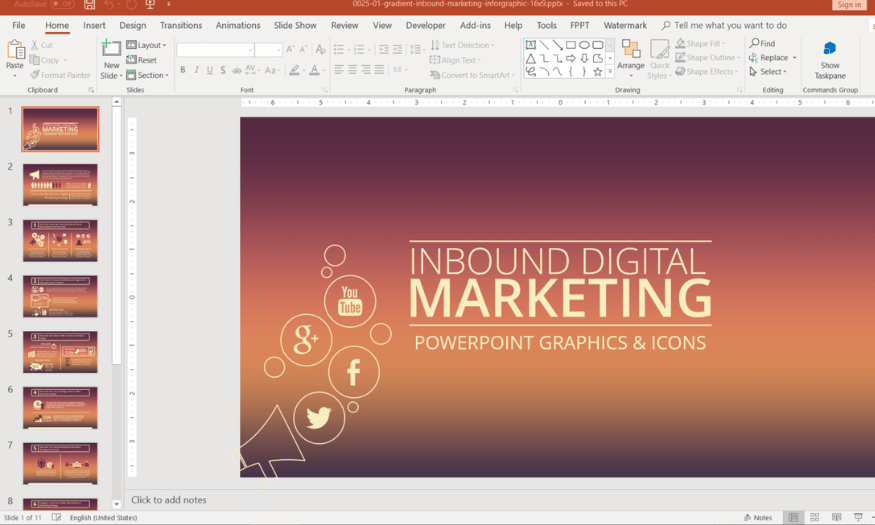Switch to the Insert tab
Image resolution: width=875 pixels, height=525 pixels.
94,25
